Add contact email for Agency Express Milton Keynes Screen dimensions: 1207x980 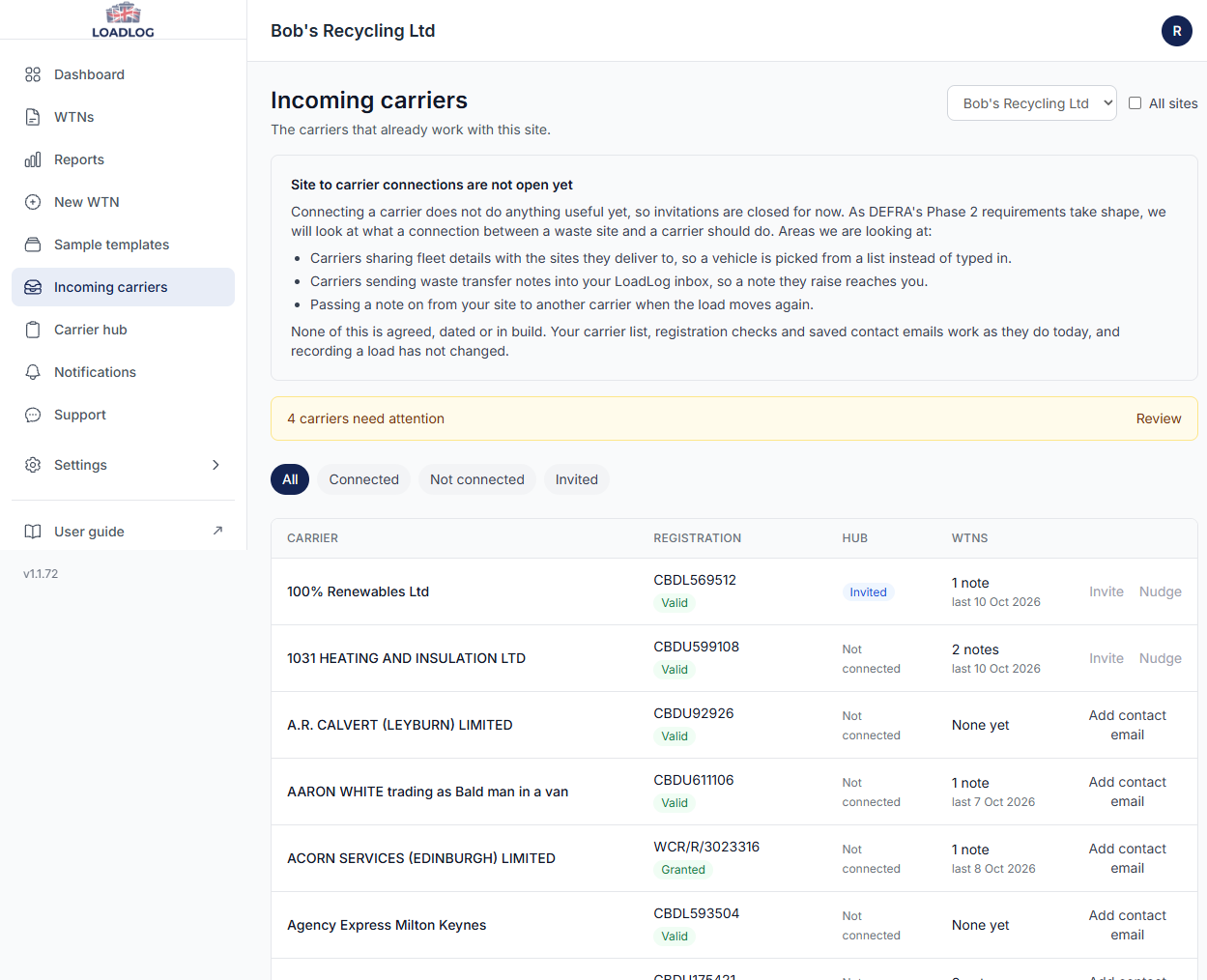1128,925
